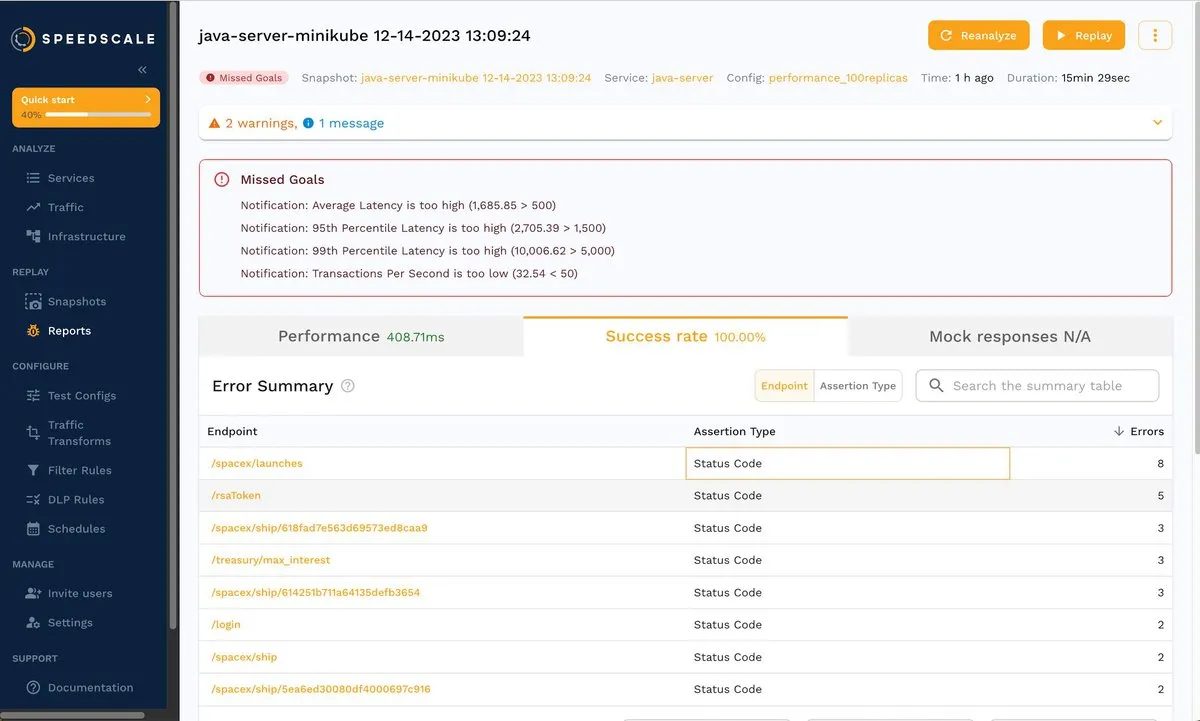This screenshot has height=721, width=1200.
Task: Open the /spacex/launches endpoint link
Action: point(257,464)
